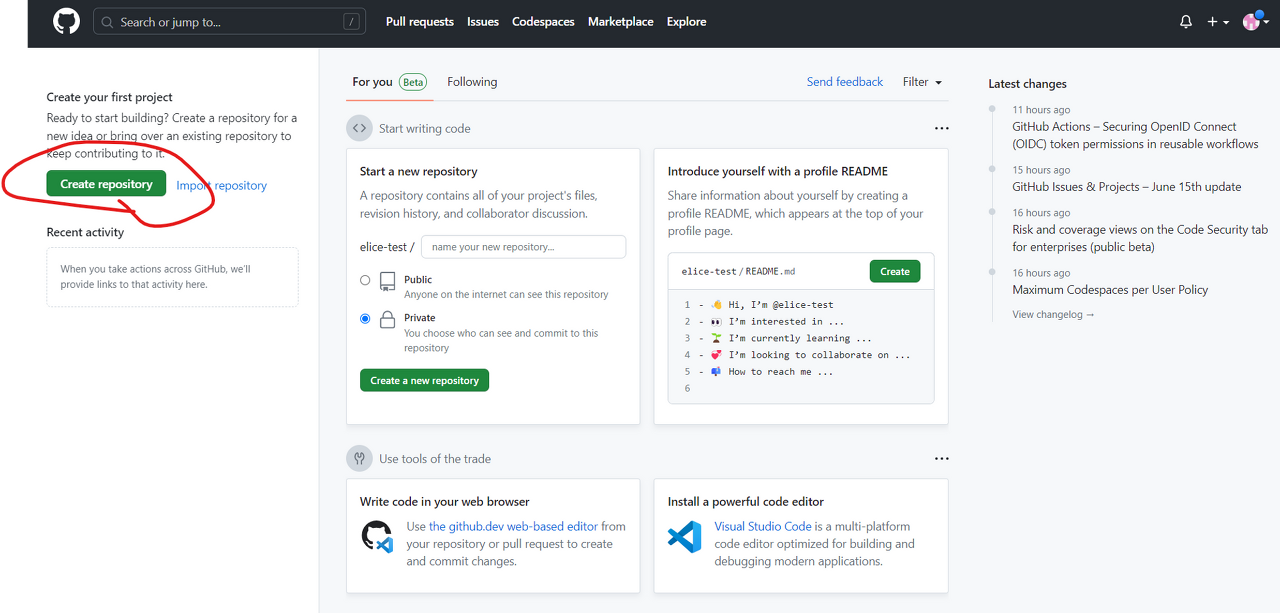Type-focus the repository name input field
Screen dimensions: 1280x613
[x=523, y=247]
